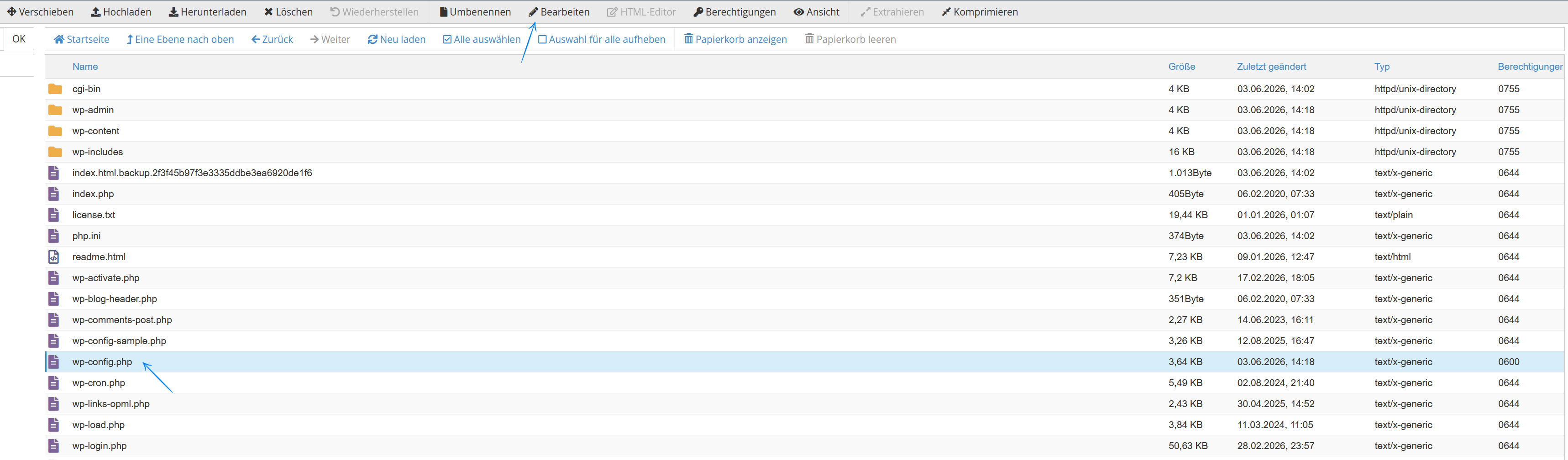Viewport: 1568px width, 460px height.
Task: Open the Hochladen upload tool
Action: pos(121,12)
